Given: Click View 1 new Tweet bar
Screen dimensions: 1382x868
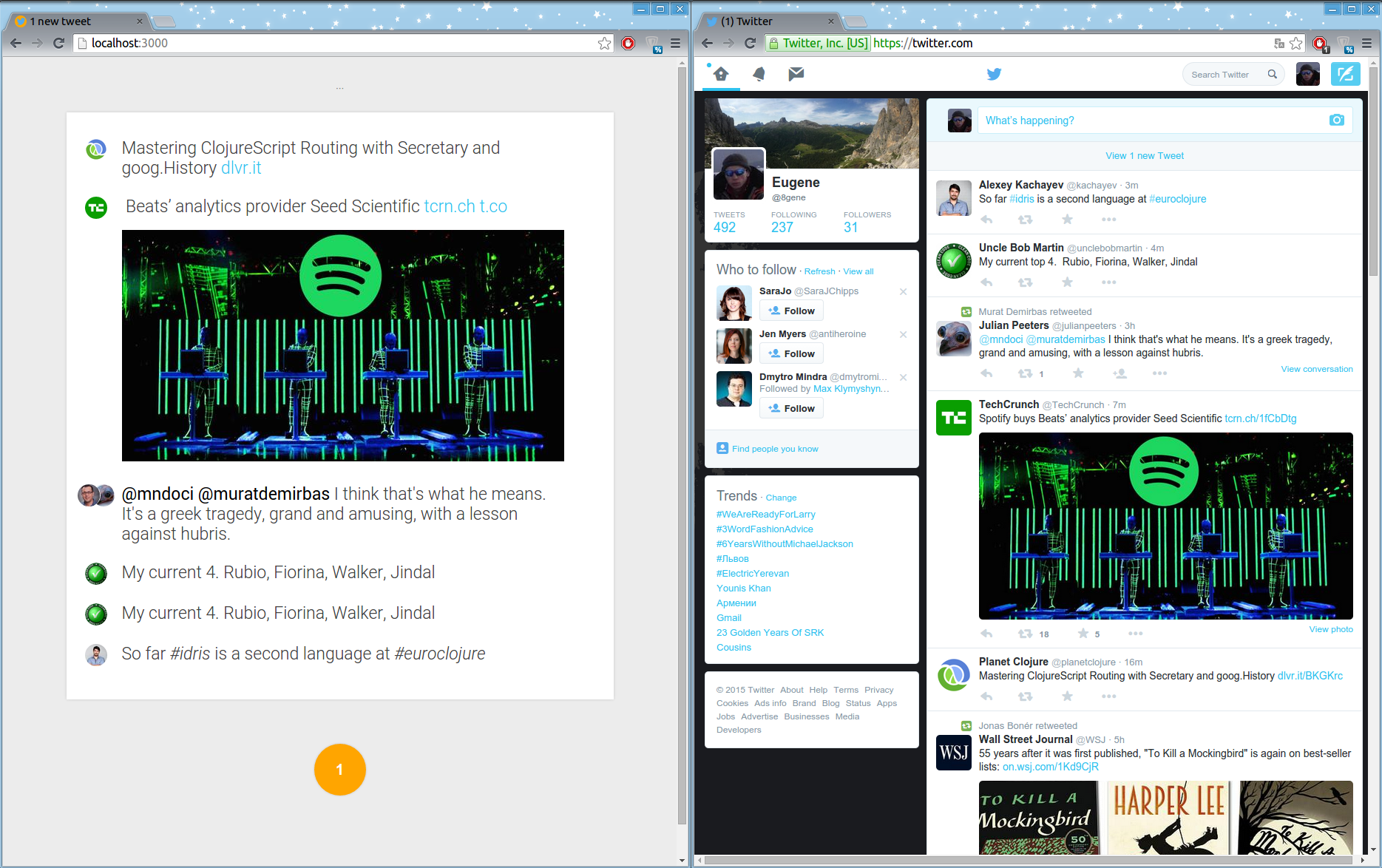Looking at the screenshot, I should pos(1145,156).
